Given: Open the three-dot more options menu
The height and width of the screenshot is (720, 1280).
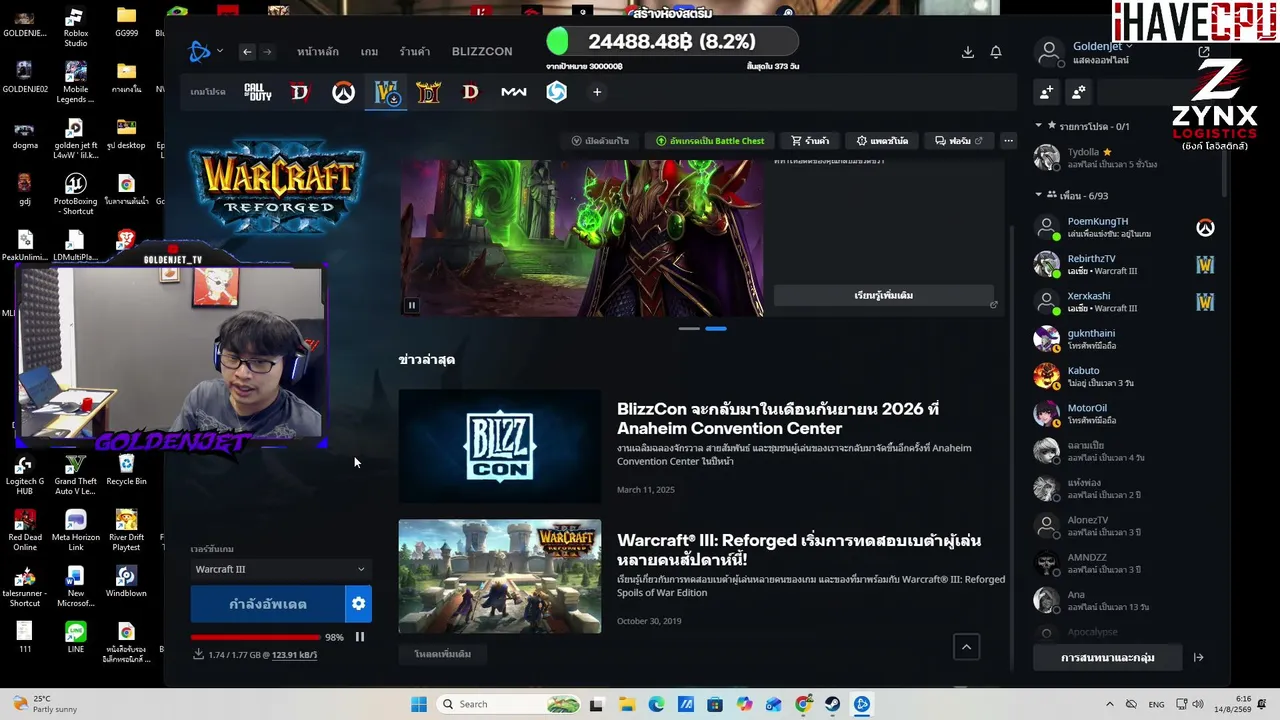Looking at the screenshot, I should (1008, 141).
